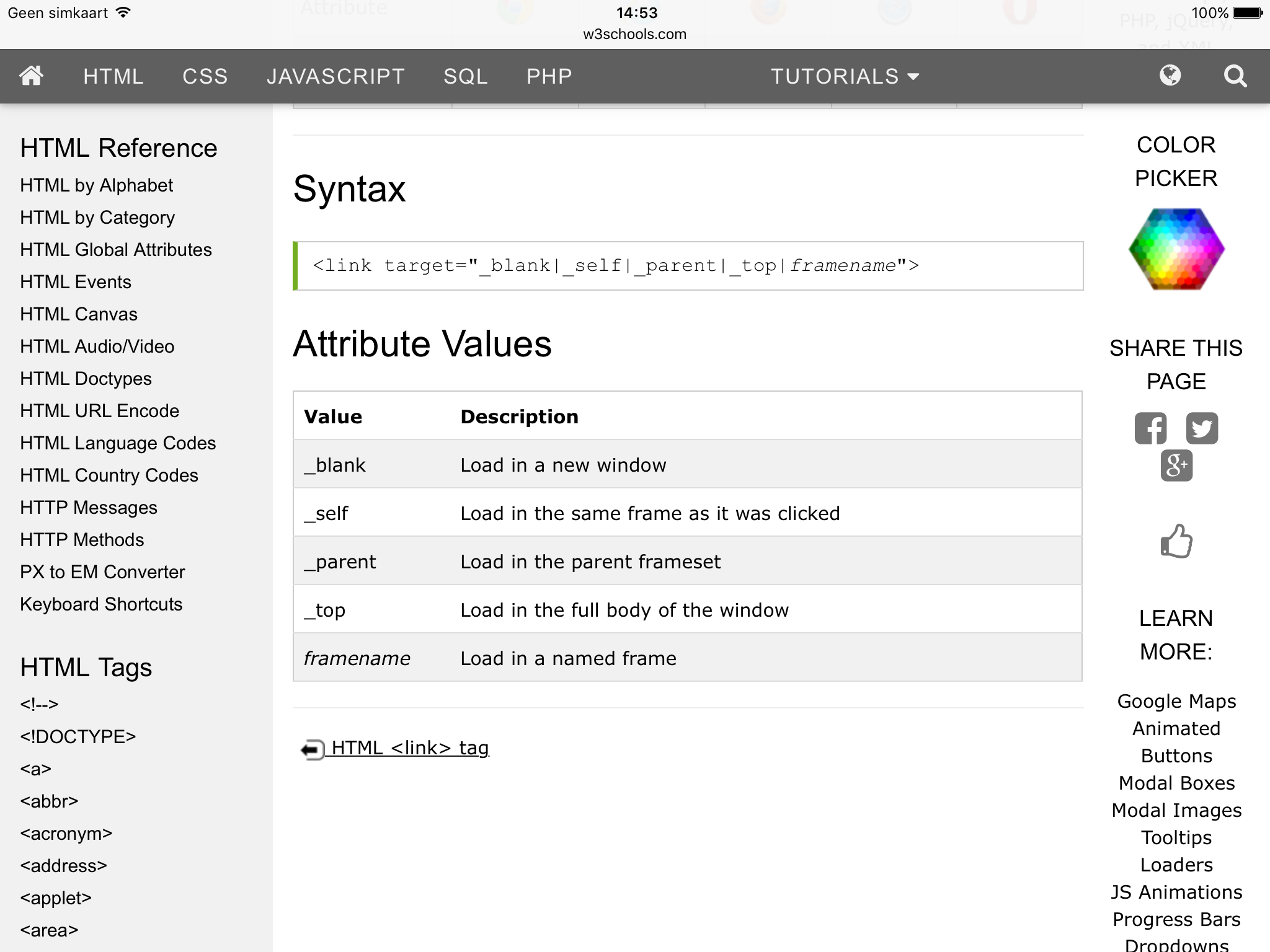
Task: Open HTML URL Encode link
Action: 99,411
